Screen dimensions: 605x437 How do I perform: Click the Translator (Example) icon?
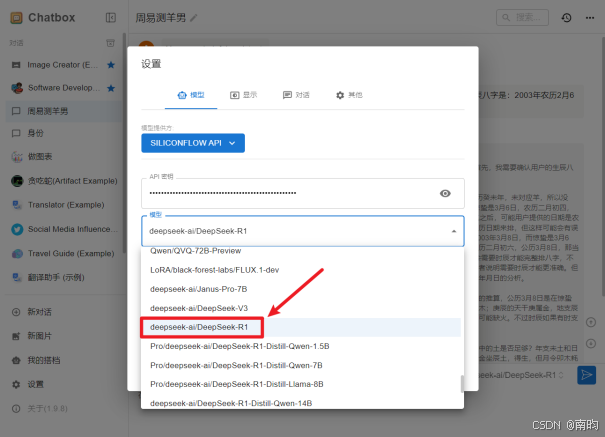17,205
